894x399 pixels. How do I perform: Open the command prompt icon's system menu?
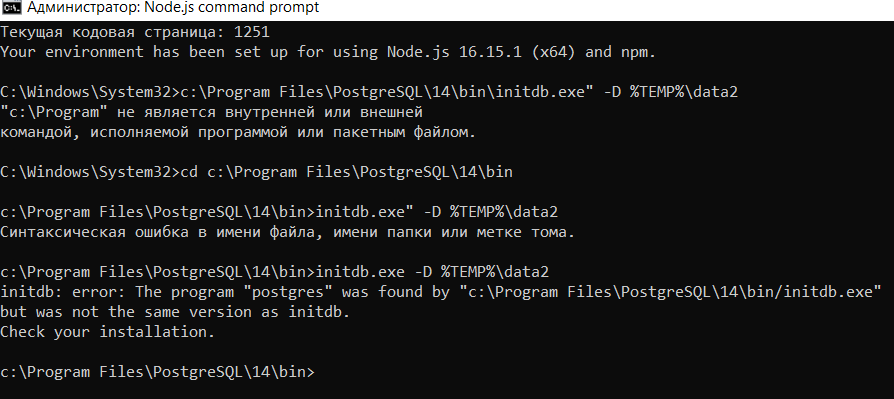10,8
